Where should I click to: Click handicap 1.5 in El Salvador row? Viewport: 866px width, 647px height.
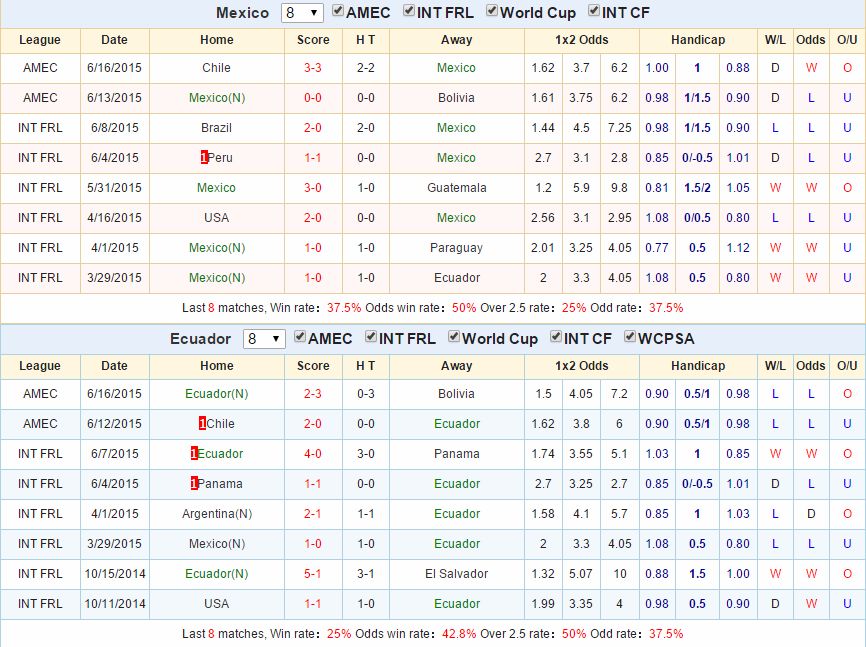pos(698,574)
